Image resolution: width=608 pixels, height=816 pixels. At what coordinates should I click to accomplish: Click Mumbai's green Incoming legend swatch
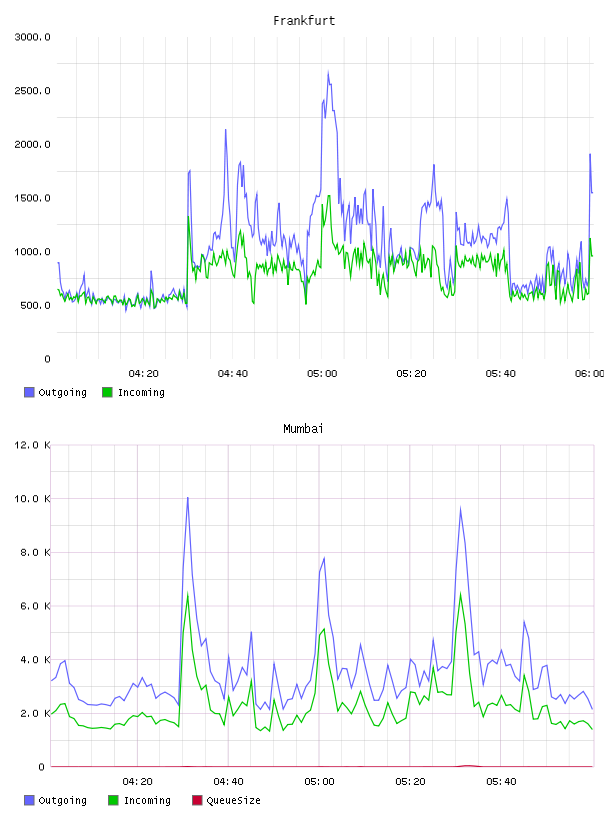pos(113,800)
